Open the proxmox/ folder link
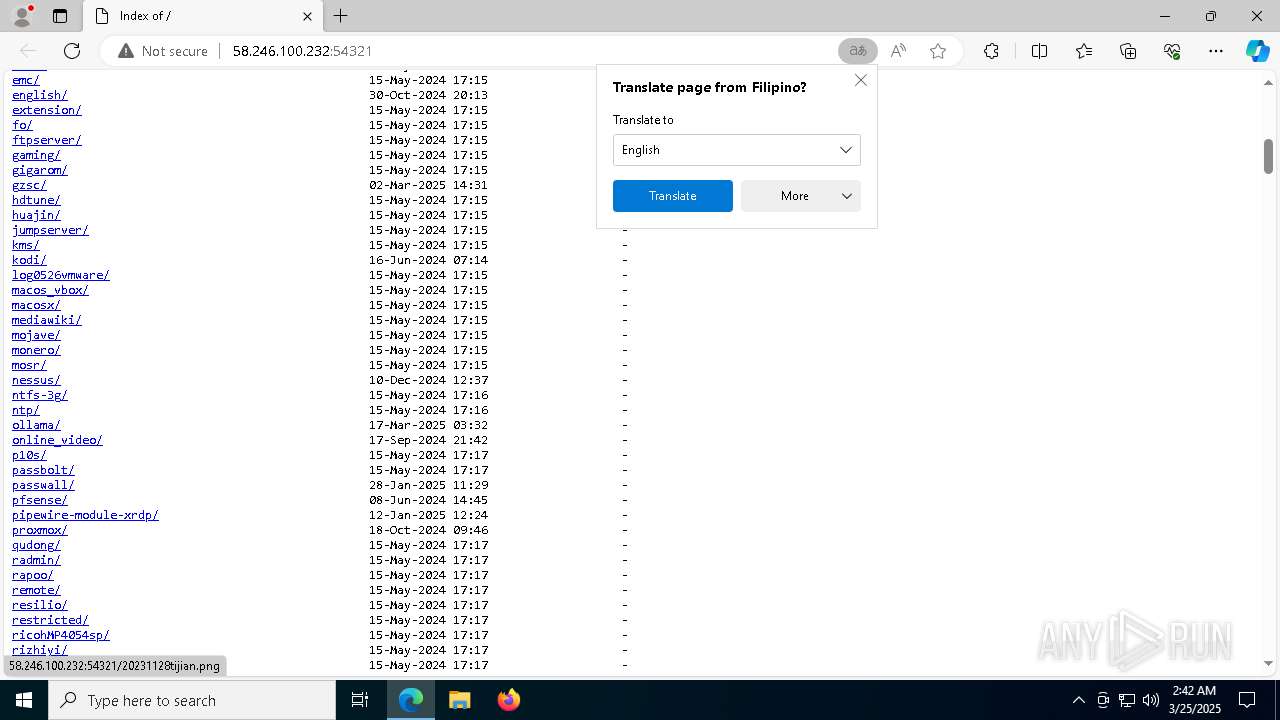 pos(40,530)
